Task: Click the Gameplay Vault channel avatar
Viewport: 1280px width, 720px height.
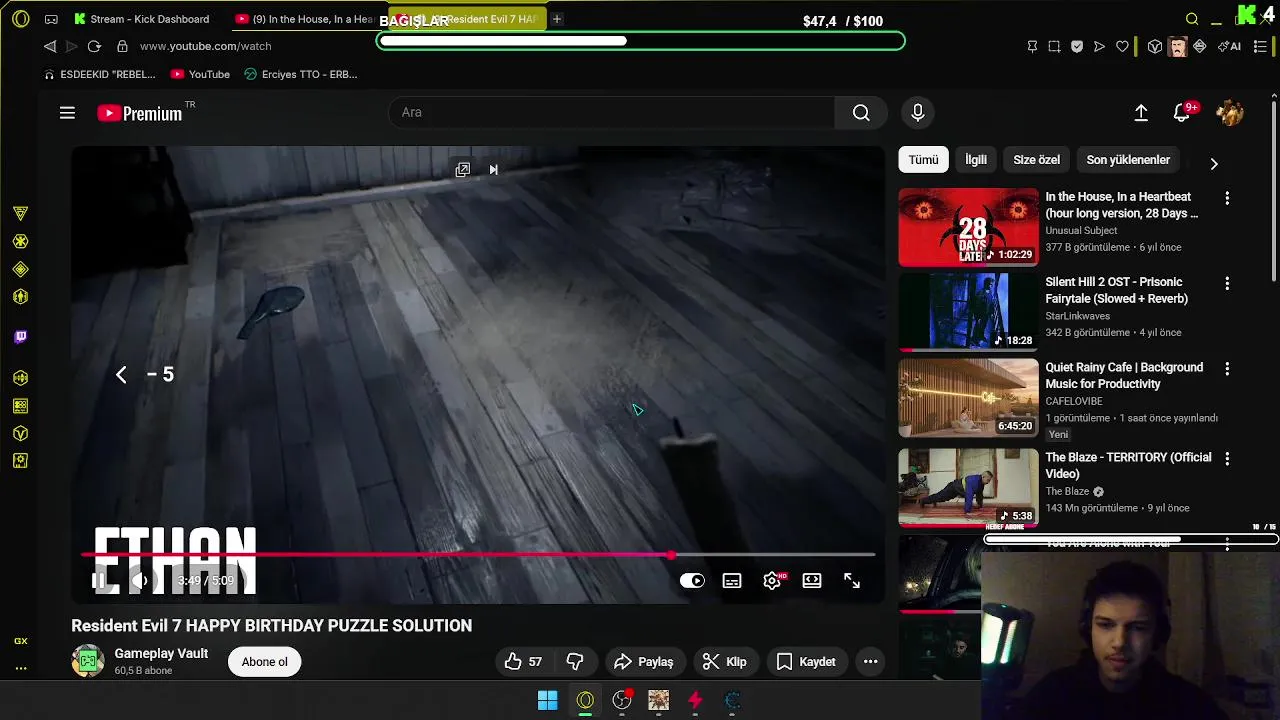Action: point(88,661)
